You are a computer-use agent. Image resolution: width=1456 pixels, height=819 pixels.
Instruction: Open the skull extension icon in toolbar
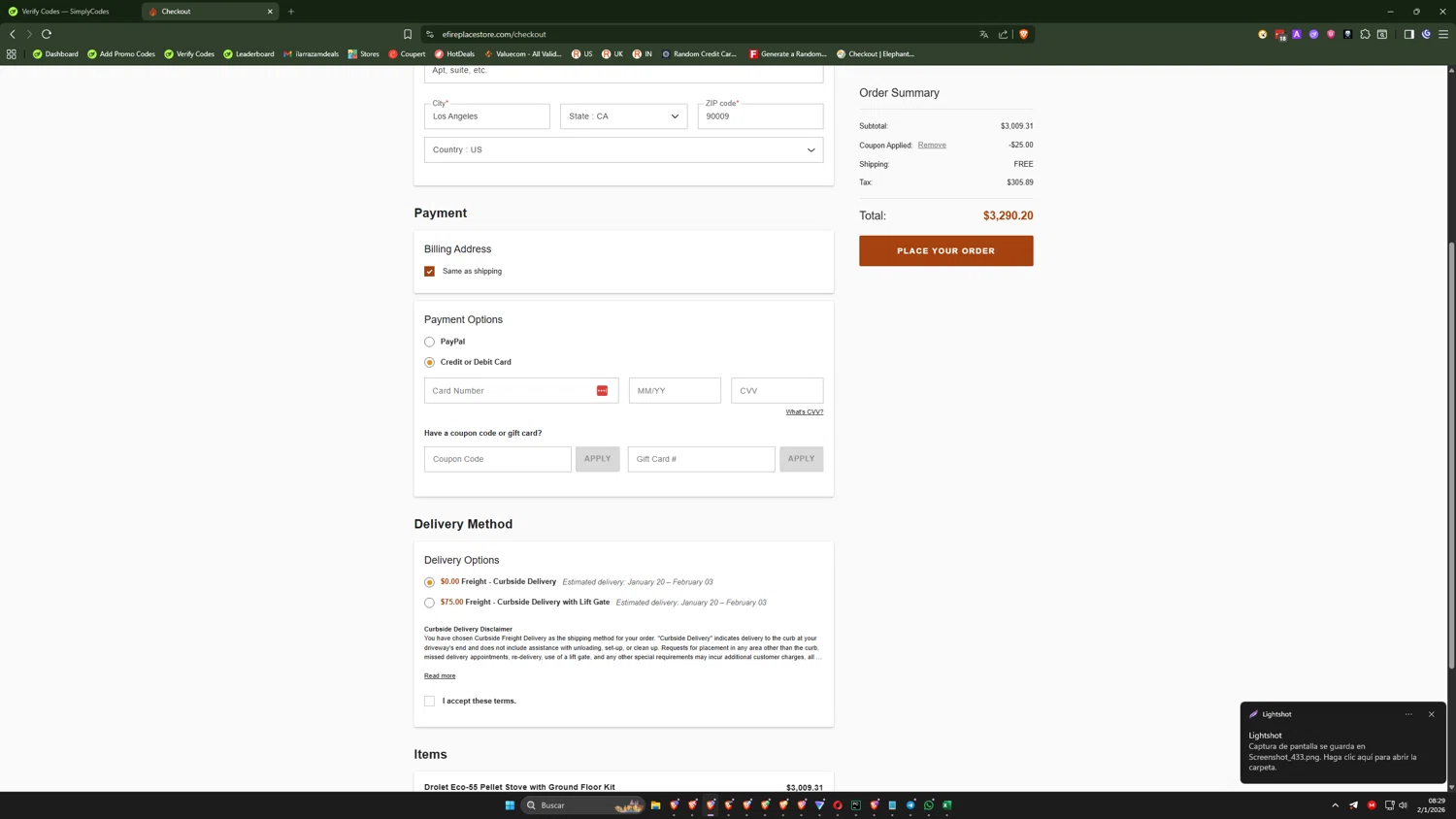tap(1348, 34)
